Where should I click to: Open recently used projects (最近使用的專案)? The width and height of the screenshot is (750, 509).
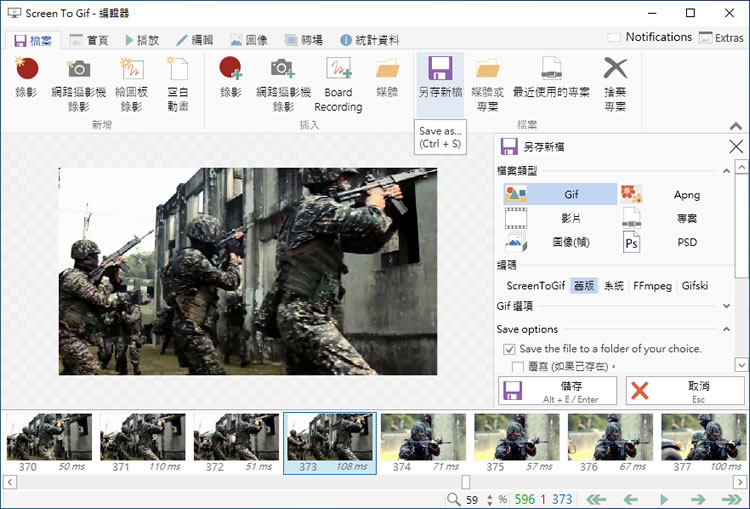pyautogui.click(x=551, y=78)
